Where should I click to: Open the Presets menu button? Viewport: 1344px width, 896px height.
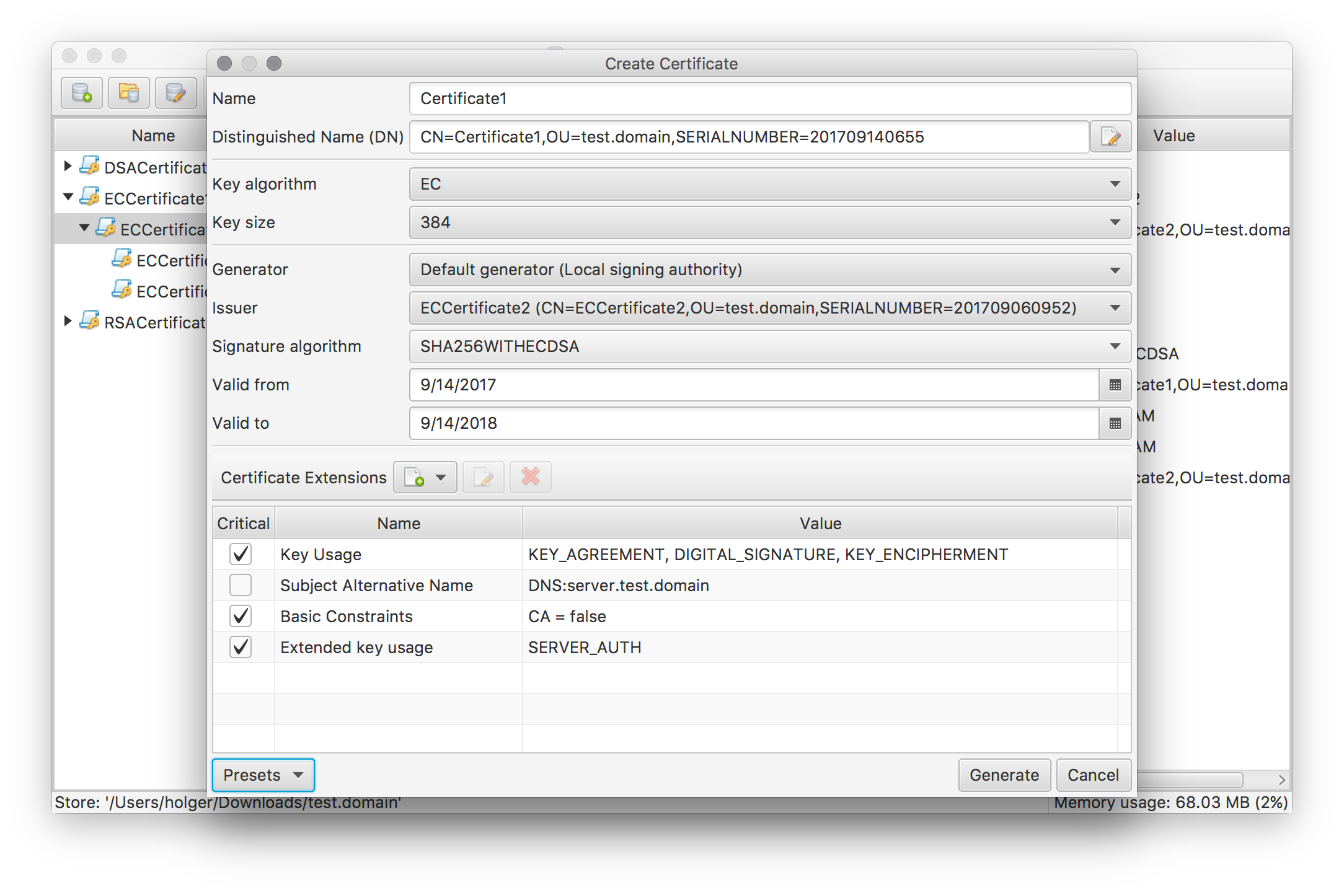263,775
